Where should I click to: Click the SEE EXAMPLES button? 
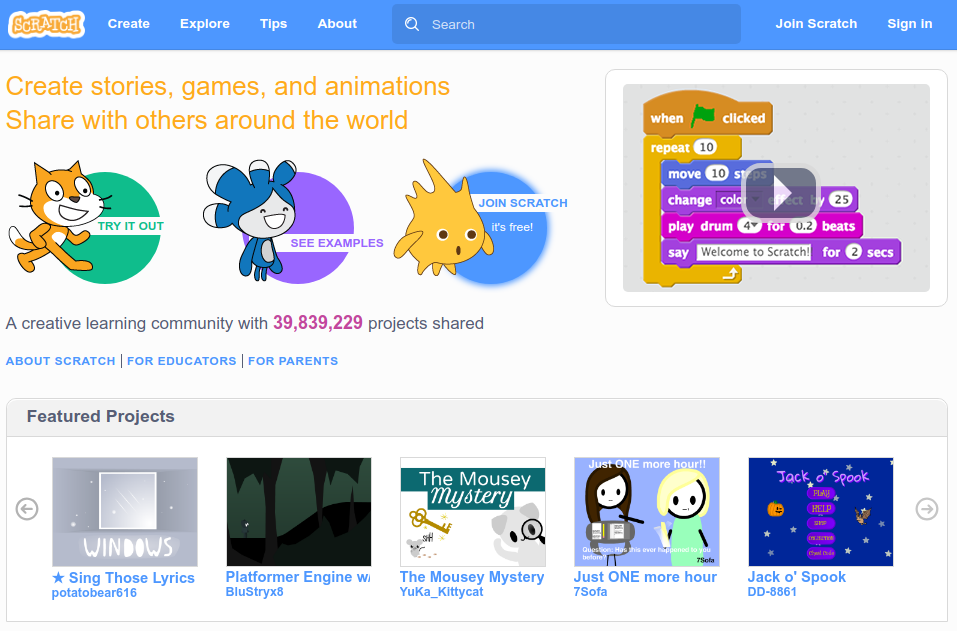click(337, 243)
